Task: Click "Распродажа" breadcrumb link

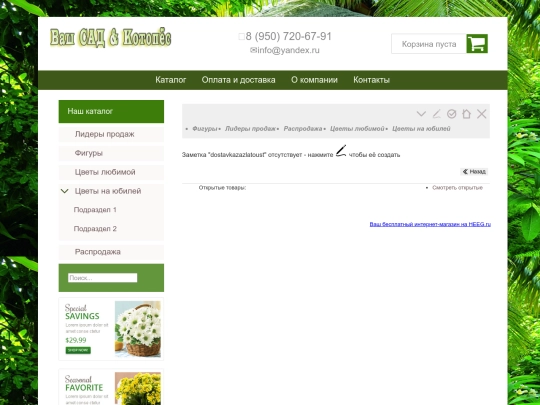Action: [303, 128]
